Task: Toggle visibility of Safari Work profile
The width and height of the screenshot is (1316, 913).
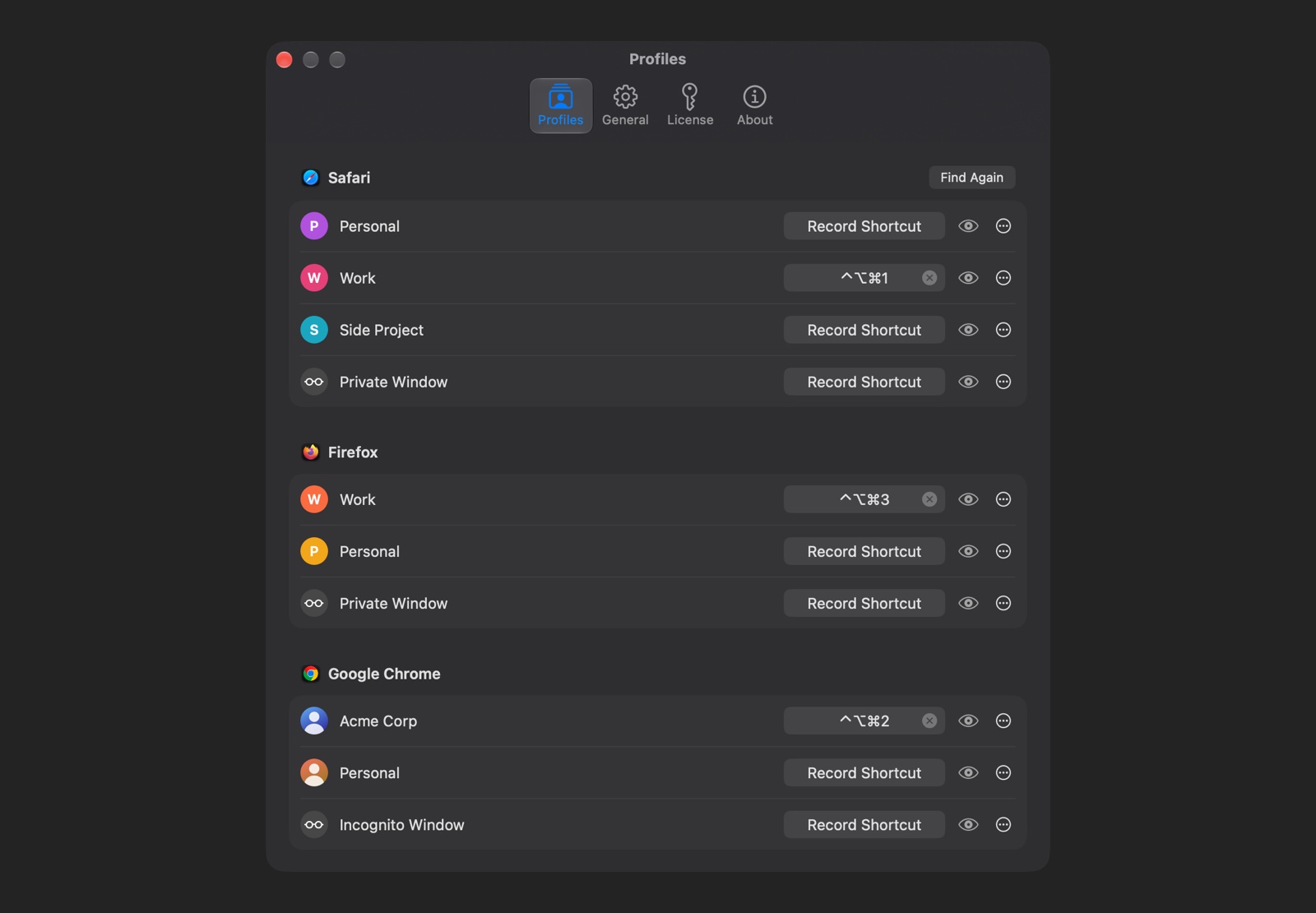Action: pyautogui.click(x=968, y=278)
